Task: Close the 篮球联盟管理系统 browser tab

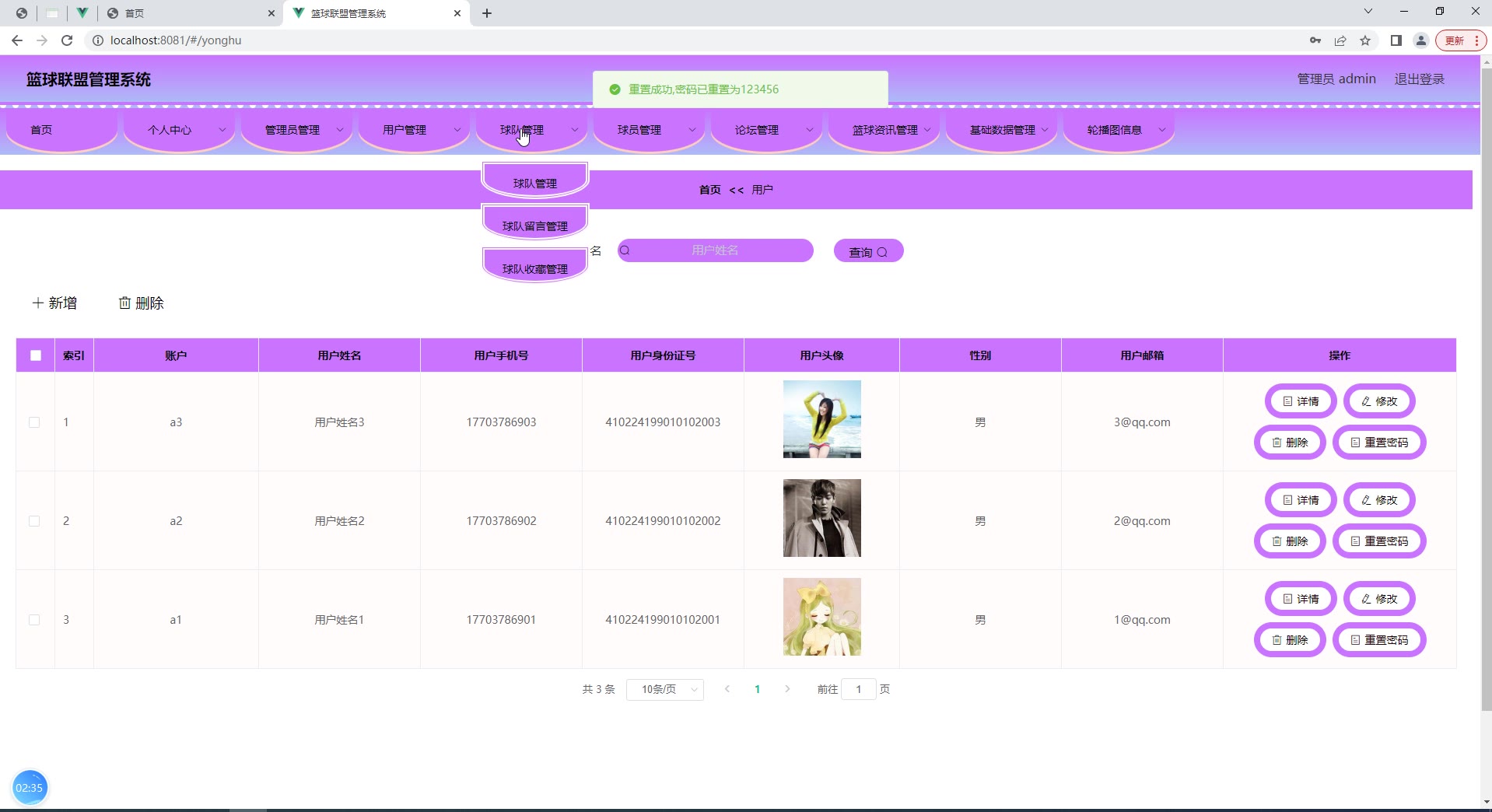Action: [457, 13]
